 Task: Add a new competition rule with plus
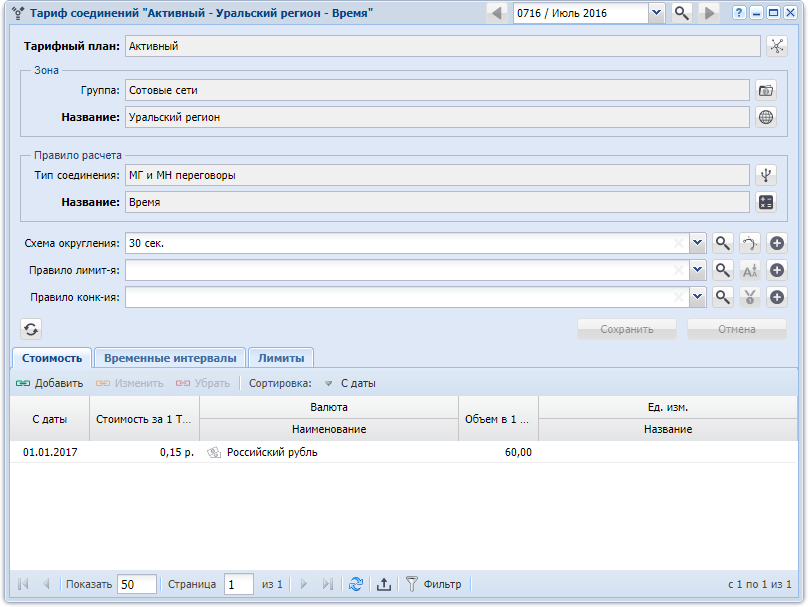(x=777, y=297)
